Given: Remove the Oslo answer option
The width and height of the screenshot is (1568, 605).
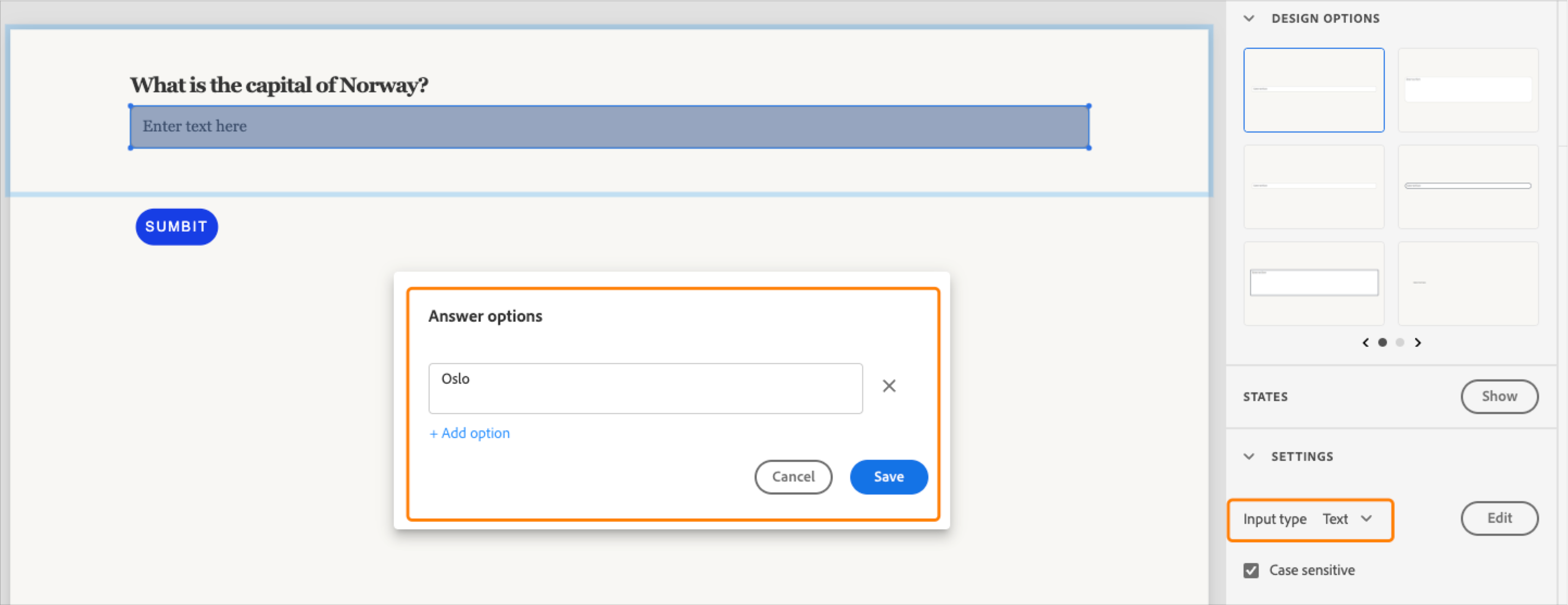Looking at the screenshot, I should (889, 385).
